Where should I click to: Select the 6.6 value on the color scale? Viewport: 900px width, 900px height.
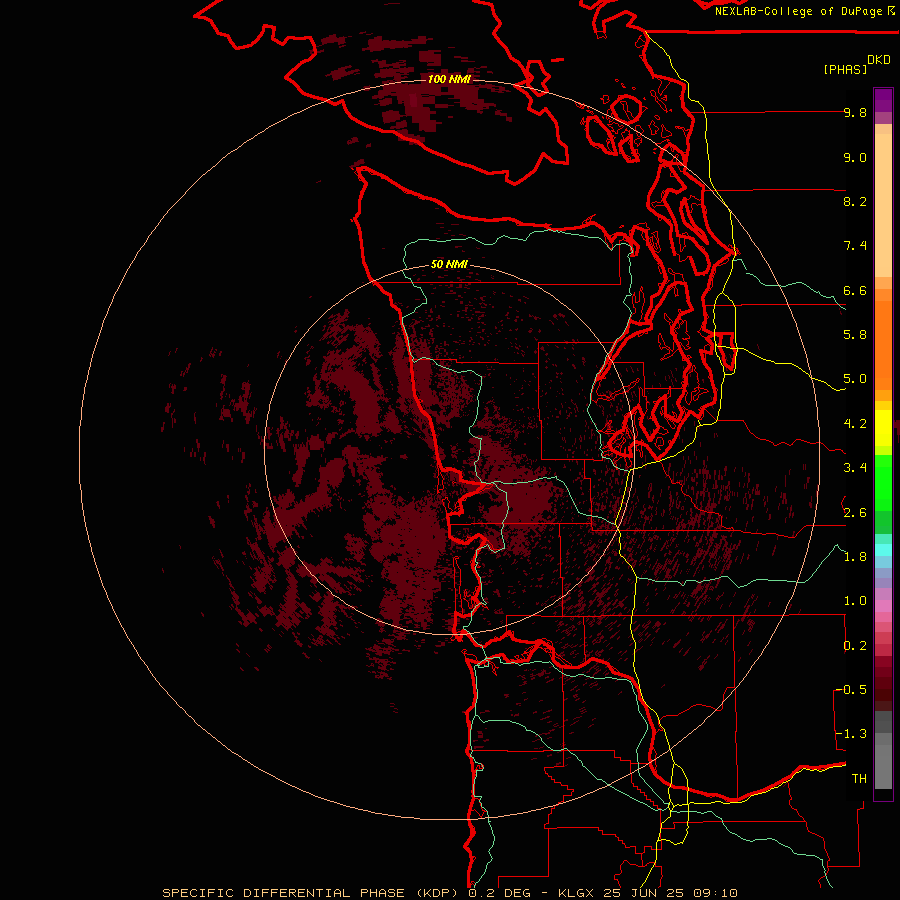tap(855, 290)
